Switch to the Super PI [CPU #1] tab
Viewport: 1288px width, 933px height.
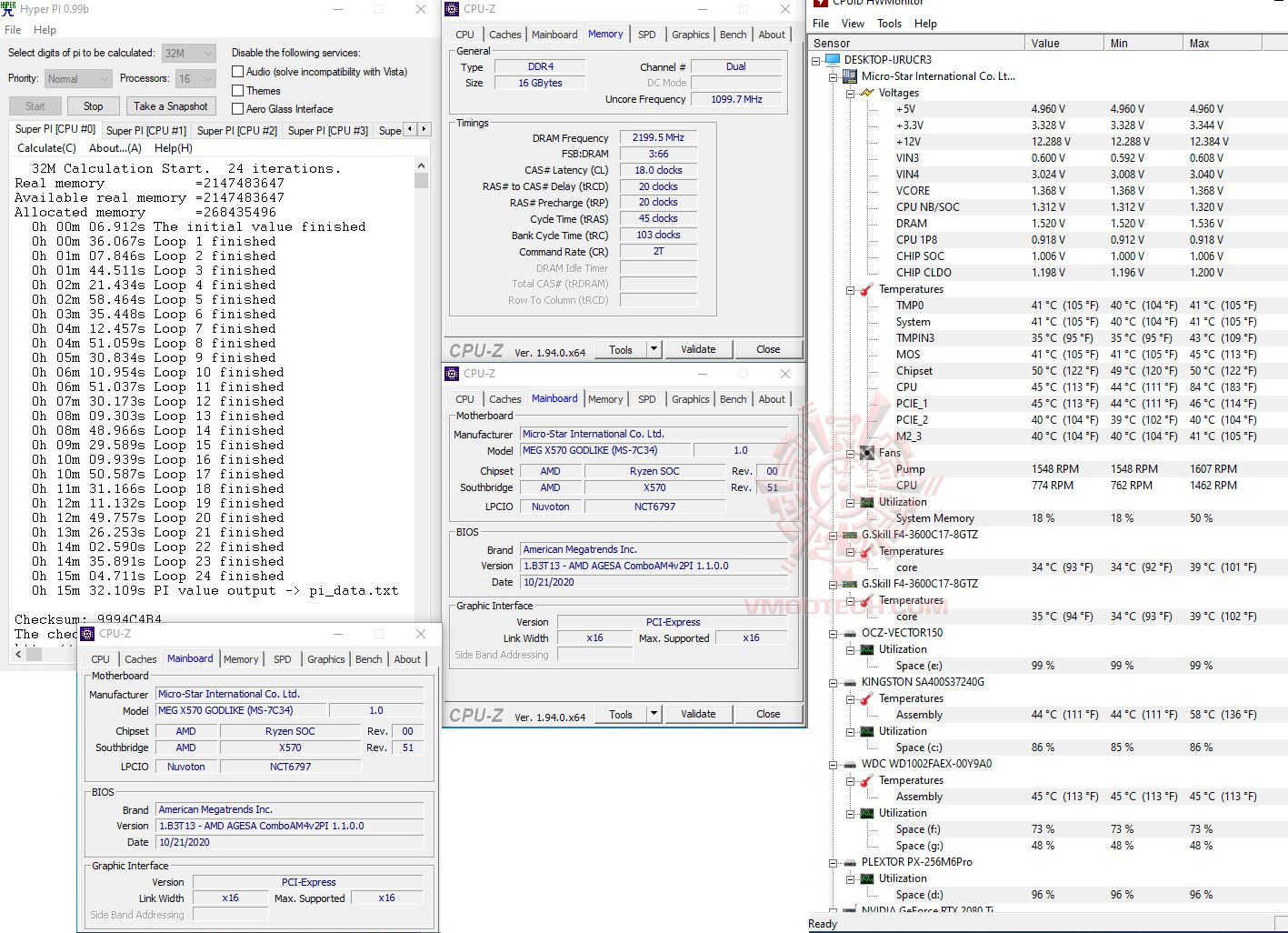click(x=146, y=130)
